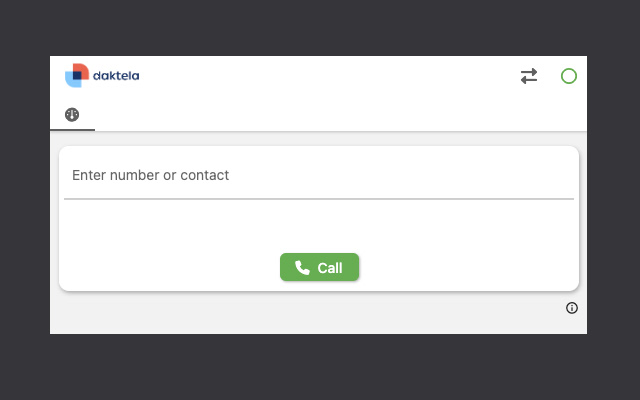Open the info icon below the card
Viewport: 640px width, 400px height.
572,308
